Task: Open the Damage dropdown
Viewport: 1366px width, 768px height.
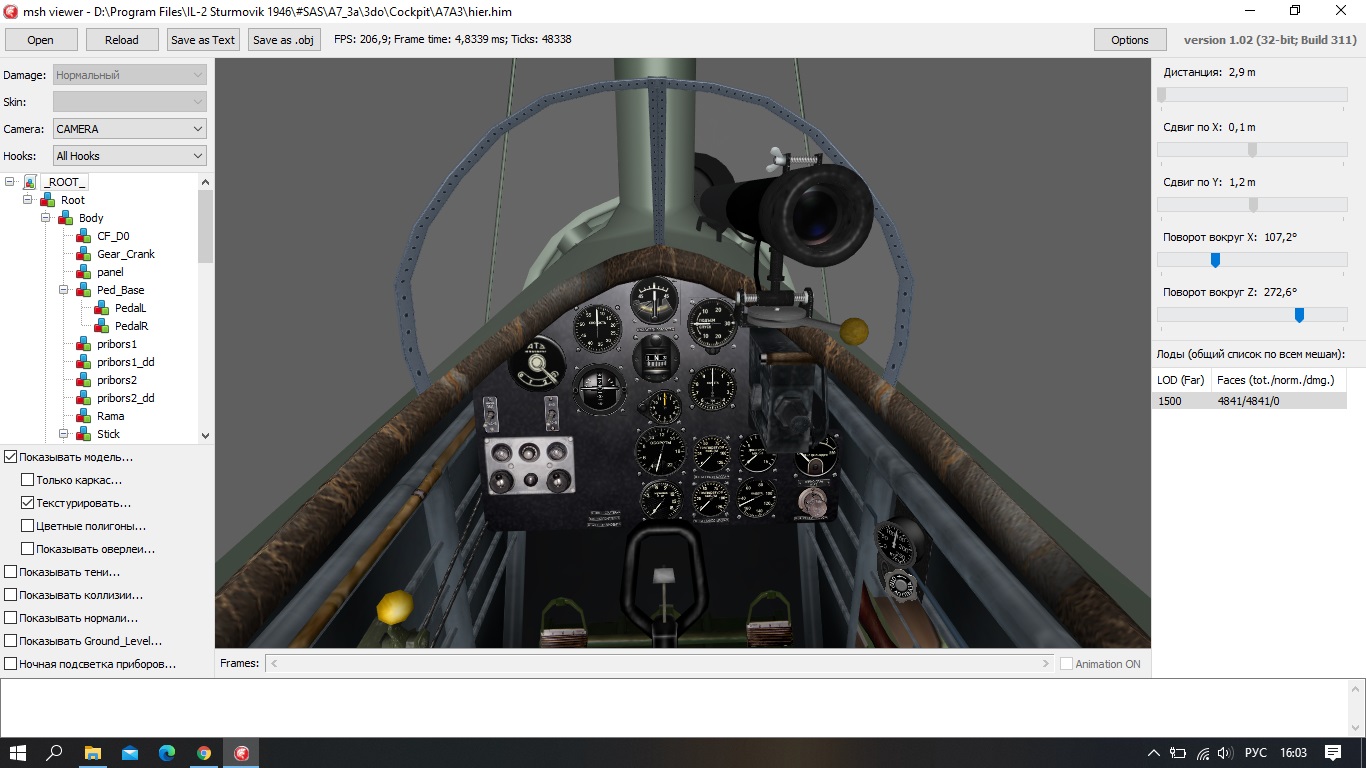Action: click(129, 75)
